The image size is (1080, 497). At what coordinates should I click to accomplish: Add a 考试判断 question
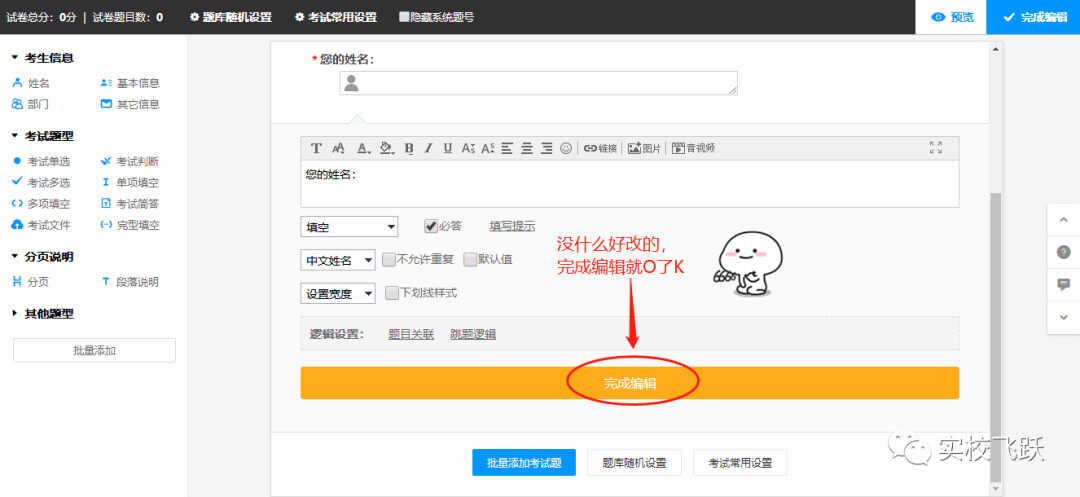coord(130,162)
